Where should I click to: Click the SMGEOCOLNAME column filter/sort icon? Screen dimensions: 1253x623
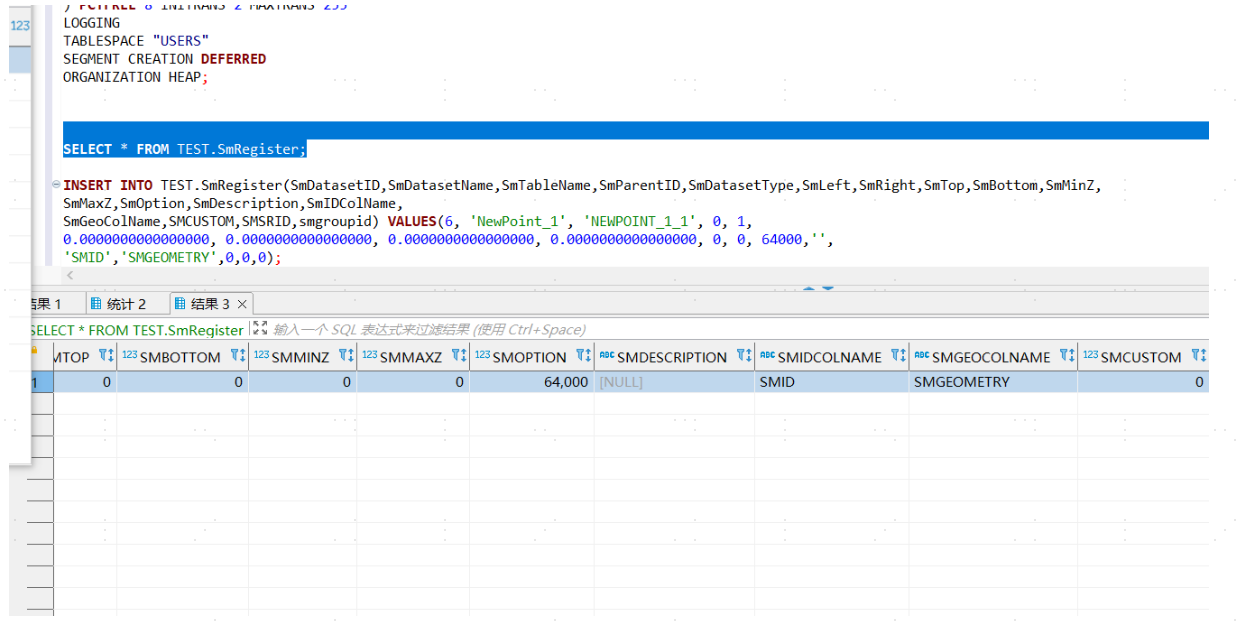(x=1067, y=356)
